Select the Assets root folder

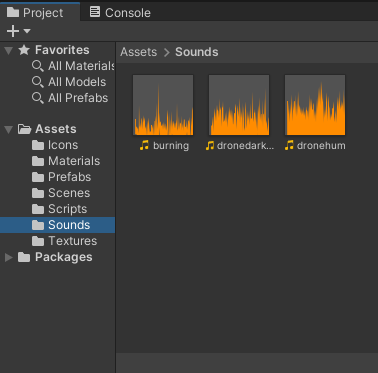point(57,129)
